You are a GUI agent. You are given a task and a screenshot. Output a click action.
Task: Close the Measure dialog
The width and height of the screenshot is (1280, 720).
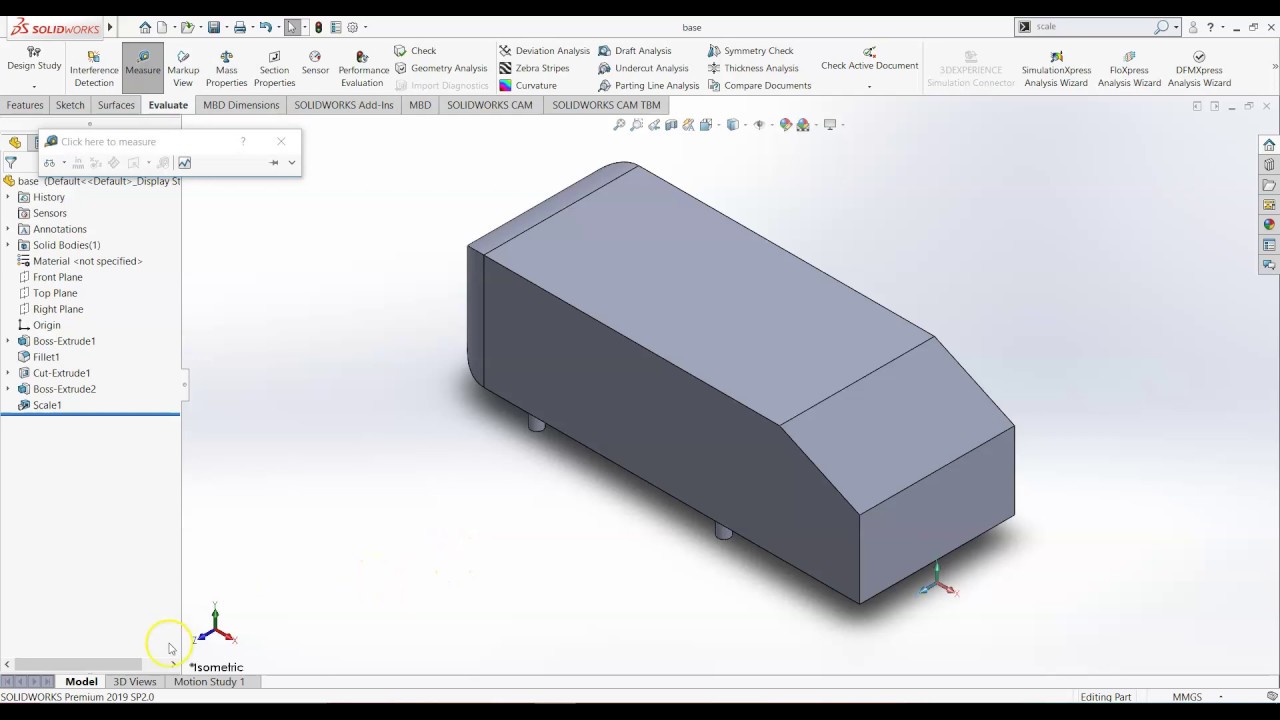[281, 141]
